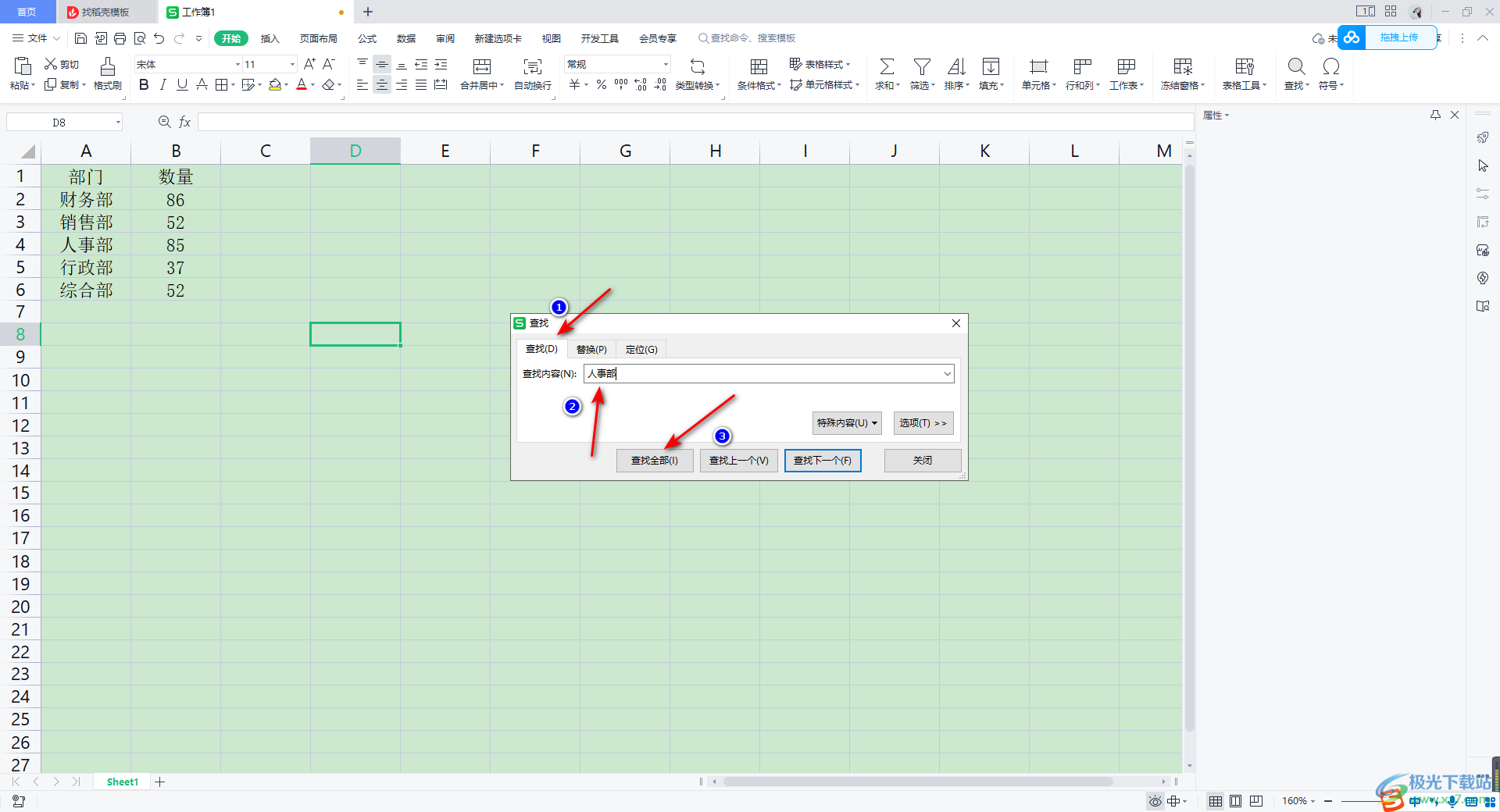Image resolution: width=1500 pixels, height=812 pixels.
Task: Click the Print icon in quick access bar
Action: point(120,37)
